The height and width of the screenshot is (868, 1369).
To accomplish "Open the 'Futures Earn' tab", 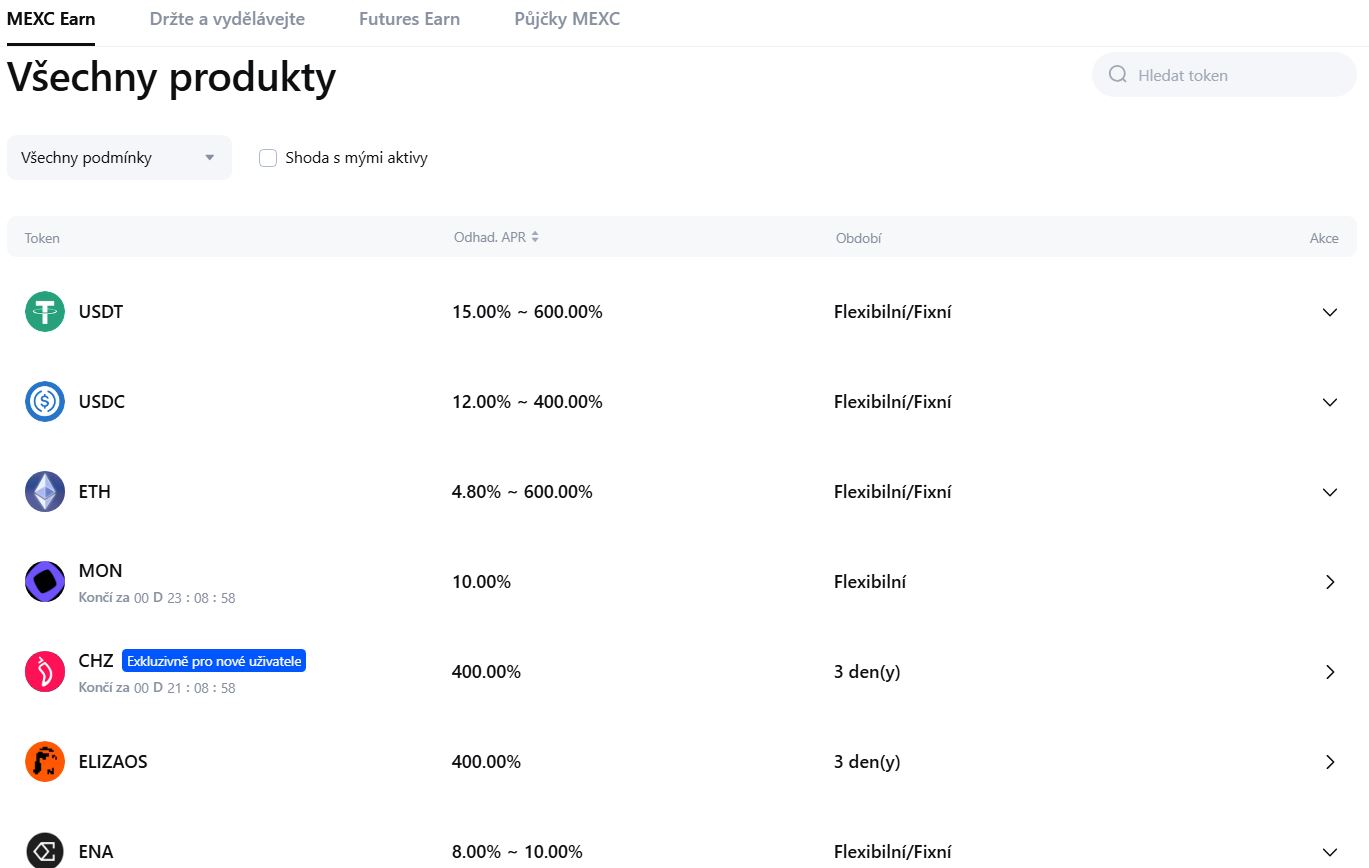I will coord(409,19).
